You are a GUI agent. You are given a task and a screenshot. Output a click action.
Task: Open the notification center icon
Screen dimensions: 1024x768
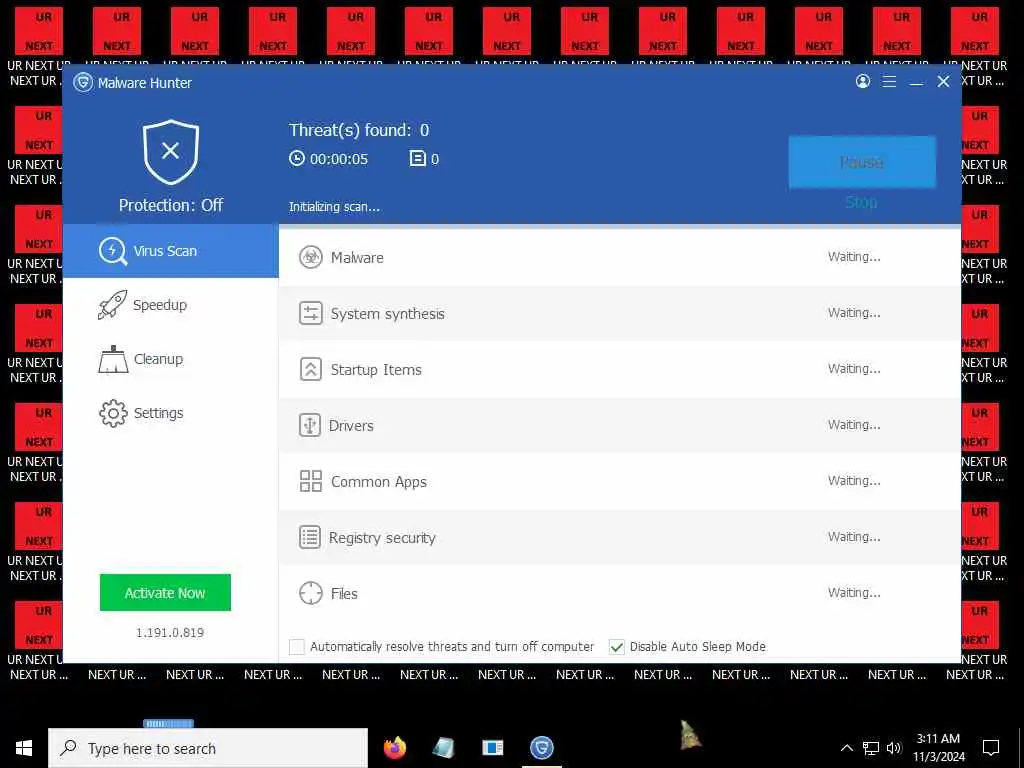991,748
